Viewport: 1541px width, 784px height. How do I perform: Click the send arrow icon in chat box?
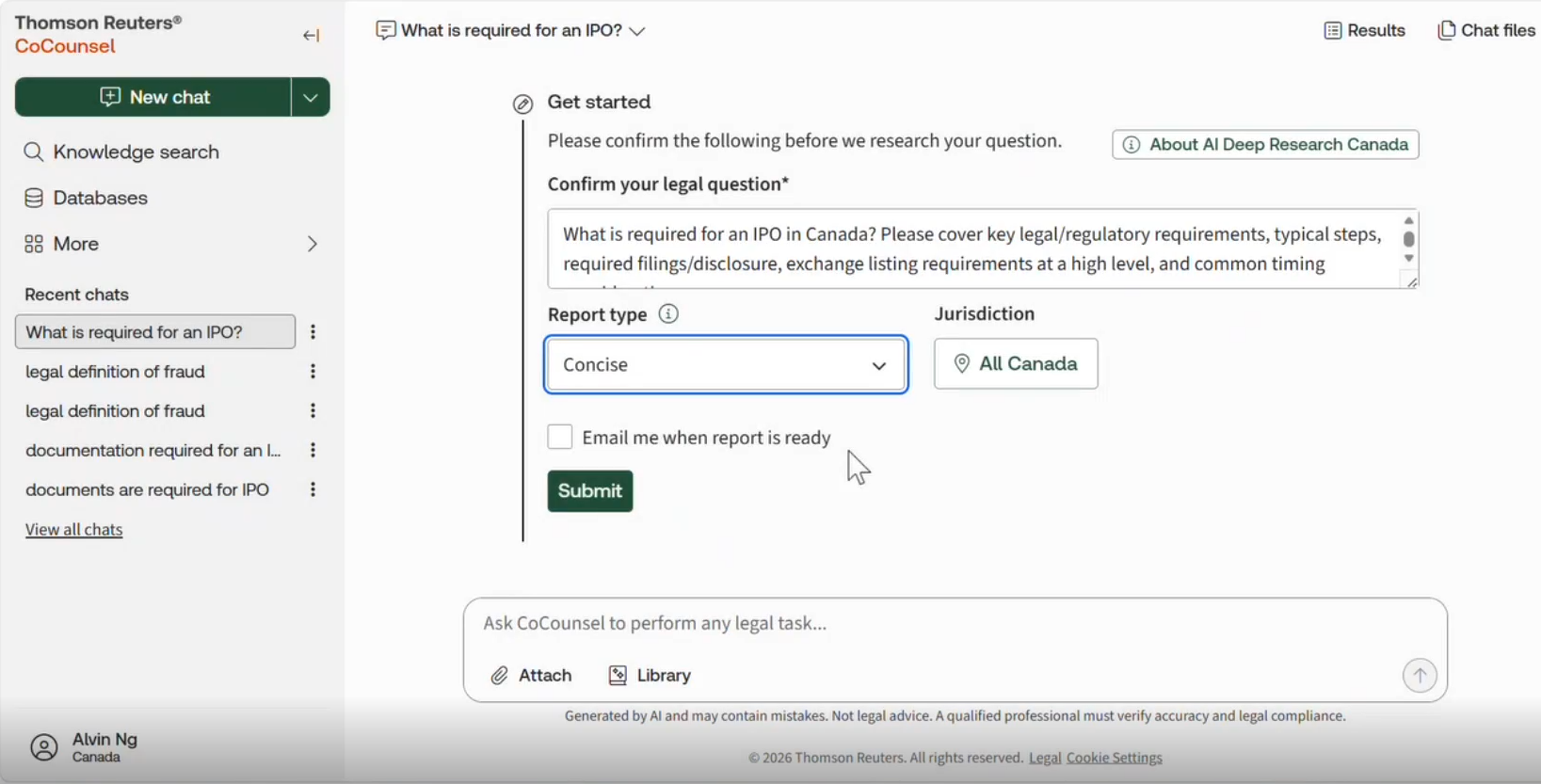(1420, 675)
